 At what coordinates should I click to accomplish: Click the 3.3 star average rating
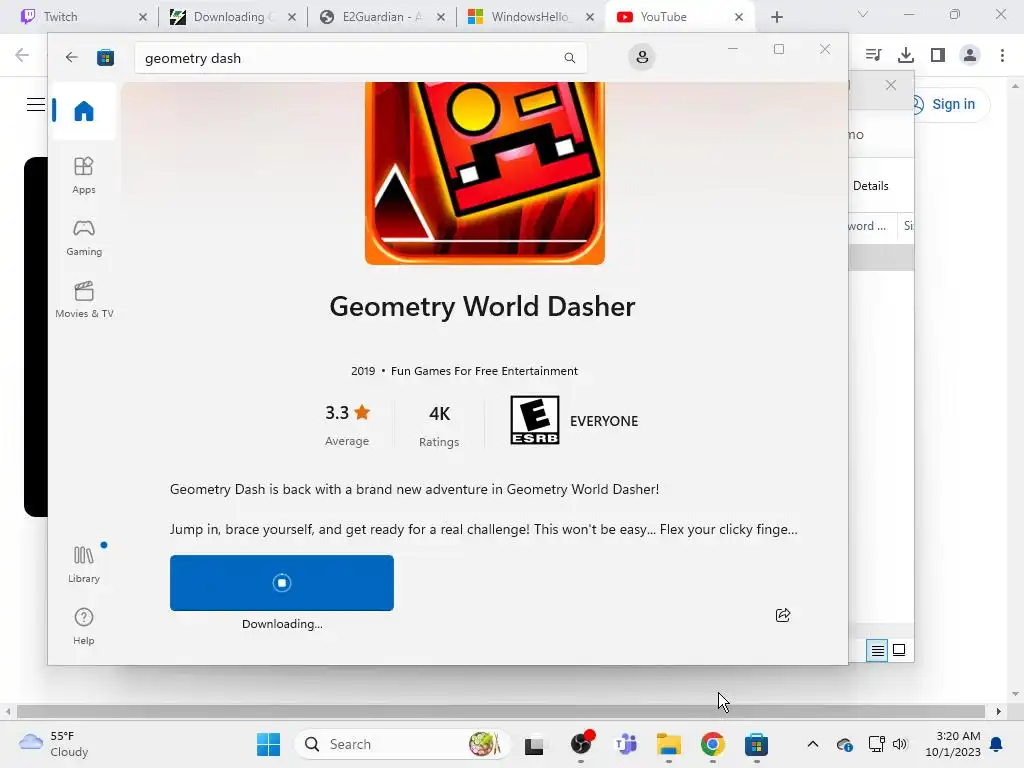tap(347, 424)
